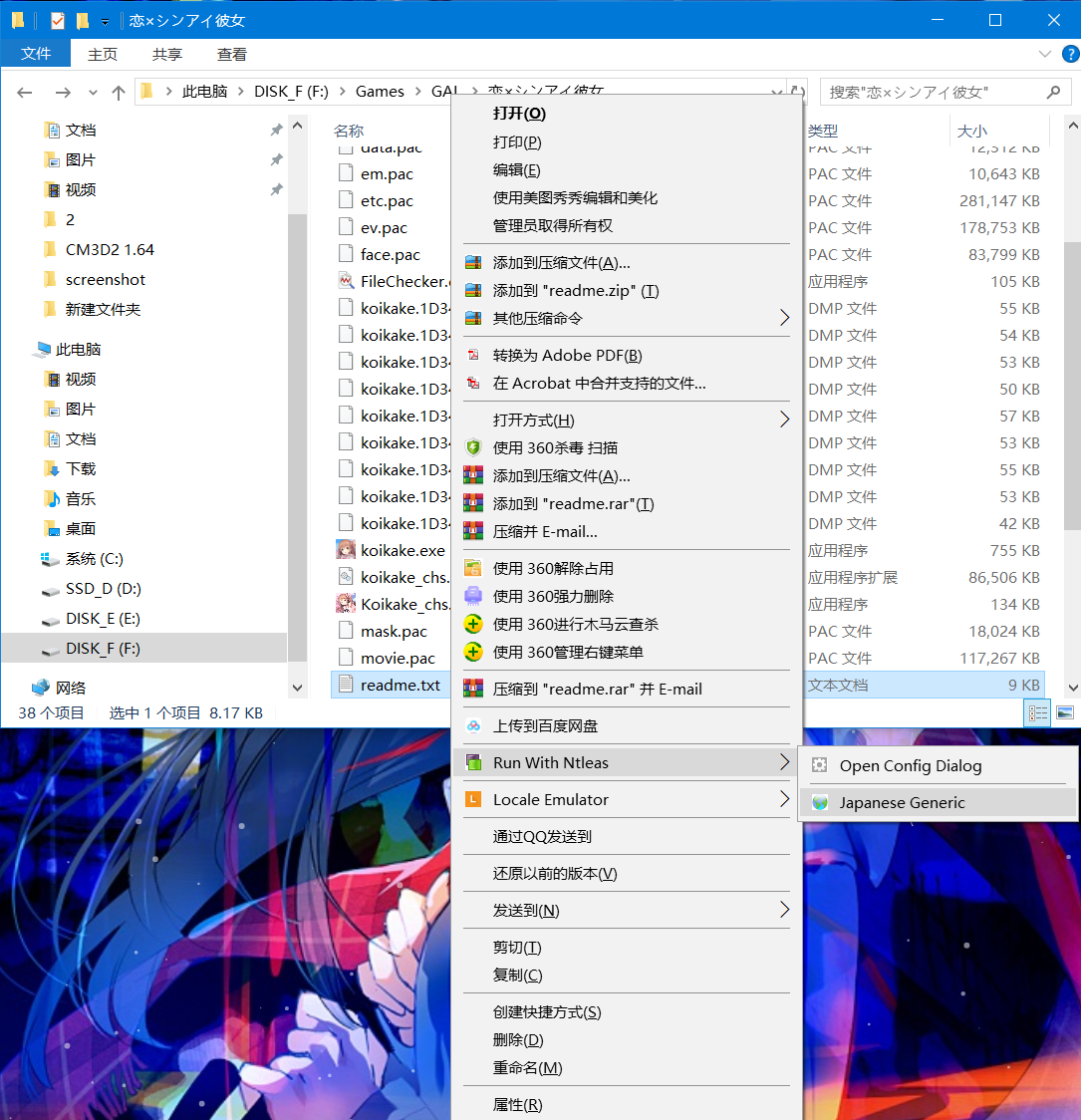
Task: Click the 360 manage right-click menu icon
Action: pos(473,652)
